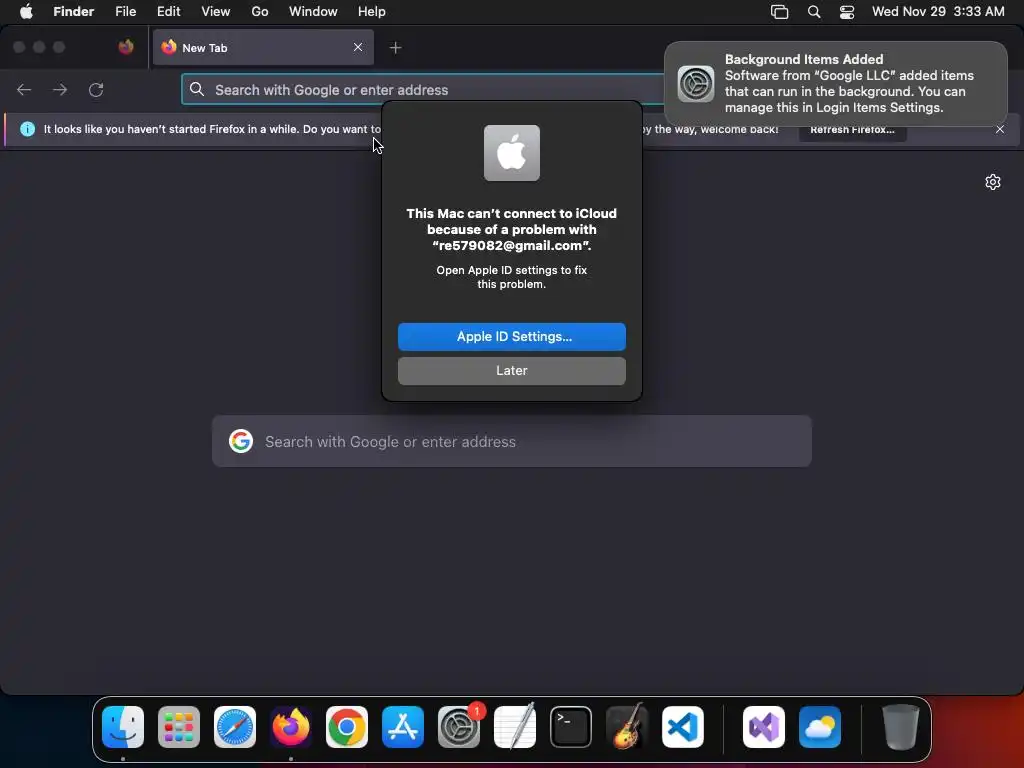This screenshot has width=1024, height=768.
Task: Open Spotlight search in the menu bar
Action: click(814, 12)
